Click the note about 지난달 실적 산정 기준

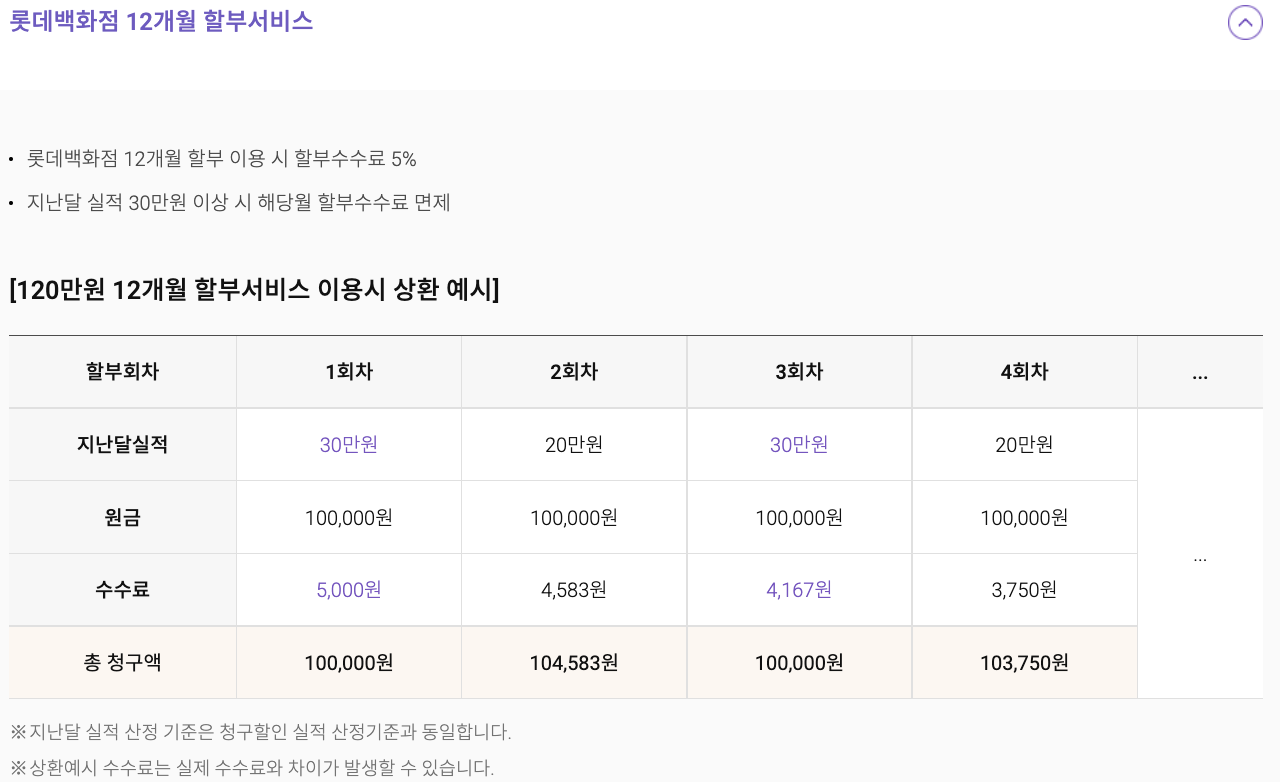[260, 732]
